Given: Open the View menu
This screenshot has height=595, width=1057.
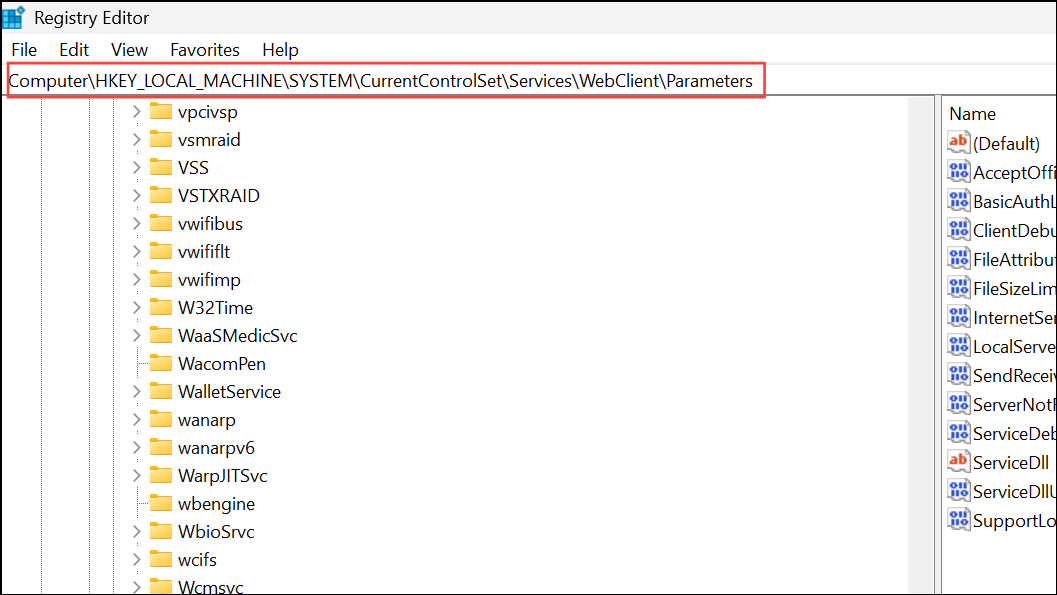Looking at the screenshot, I should coord(129,50).
